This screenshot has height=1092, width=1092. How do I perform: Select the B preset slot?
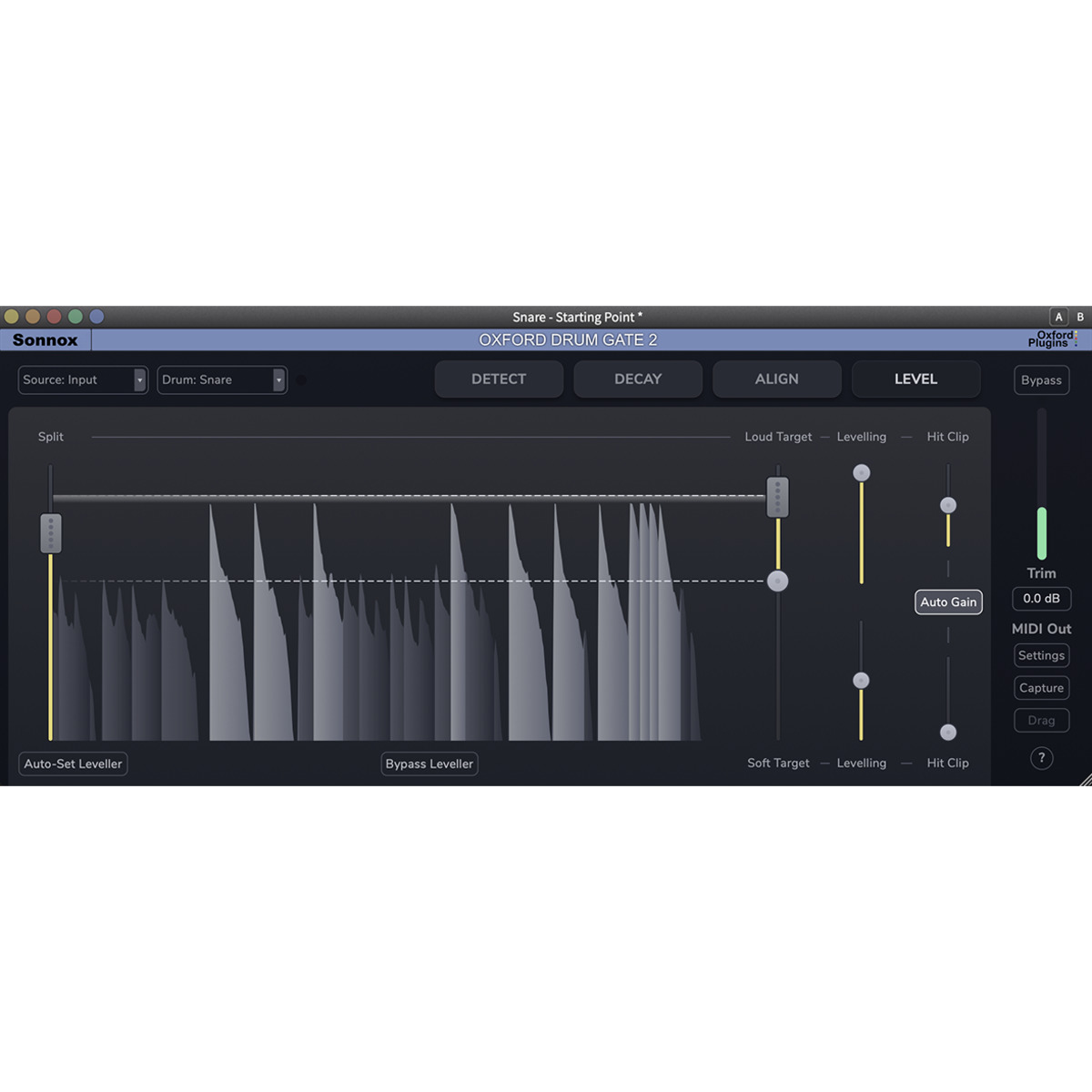coord(1080,317)
